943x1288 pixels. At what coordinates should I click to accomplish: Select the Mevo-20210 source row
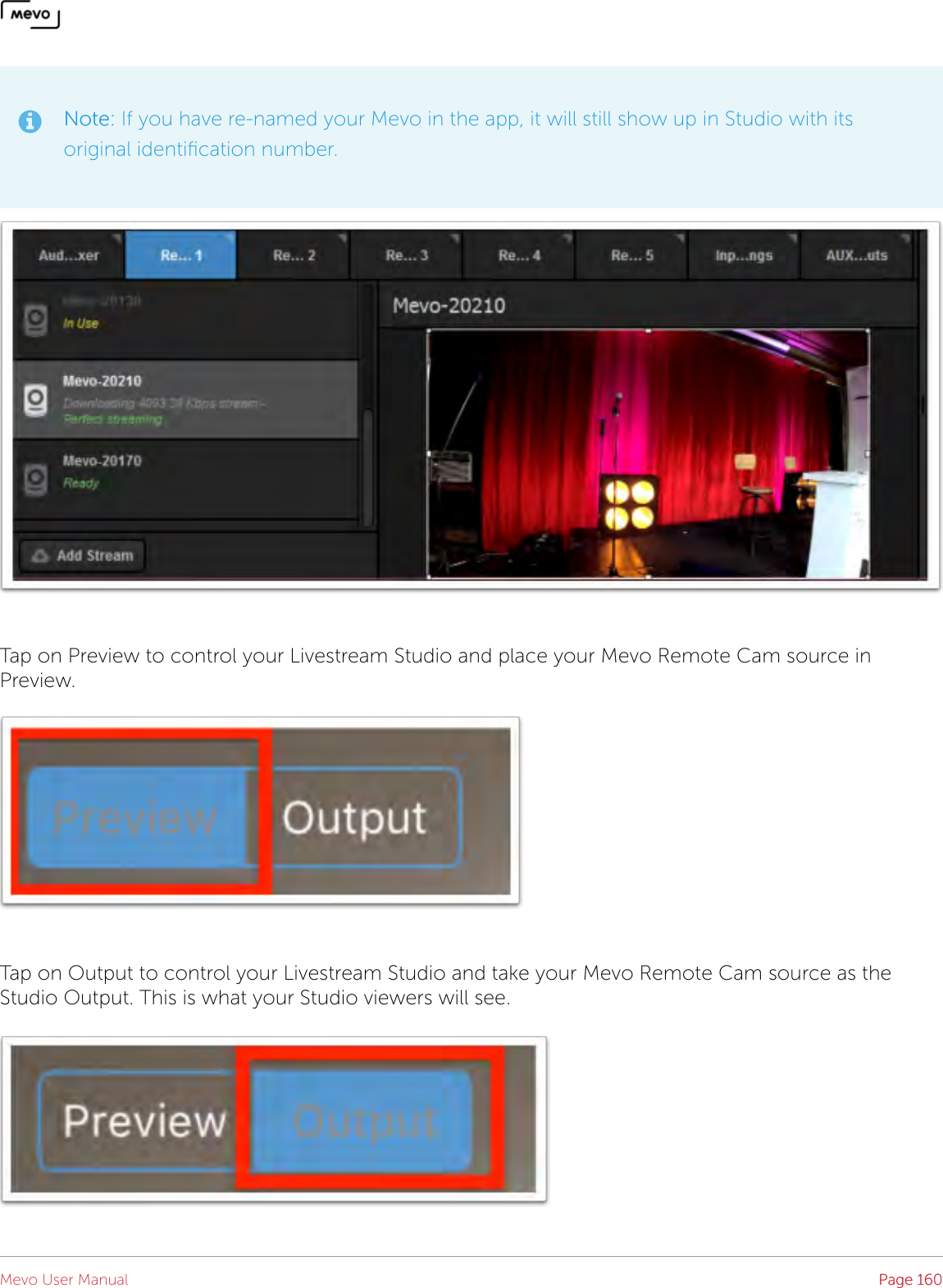point(186,399)
